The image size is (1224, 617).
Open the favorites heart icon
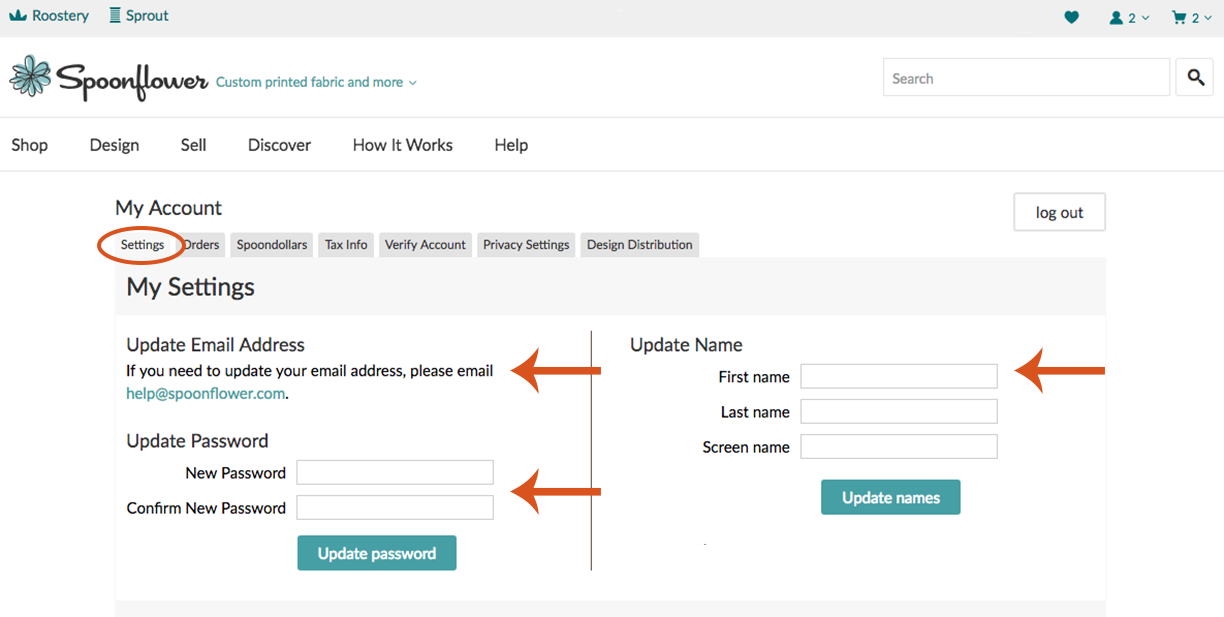1071,17
